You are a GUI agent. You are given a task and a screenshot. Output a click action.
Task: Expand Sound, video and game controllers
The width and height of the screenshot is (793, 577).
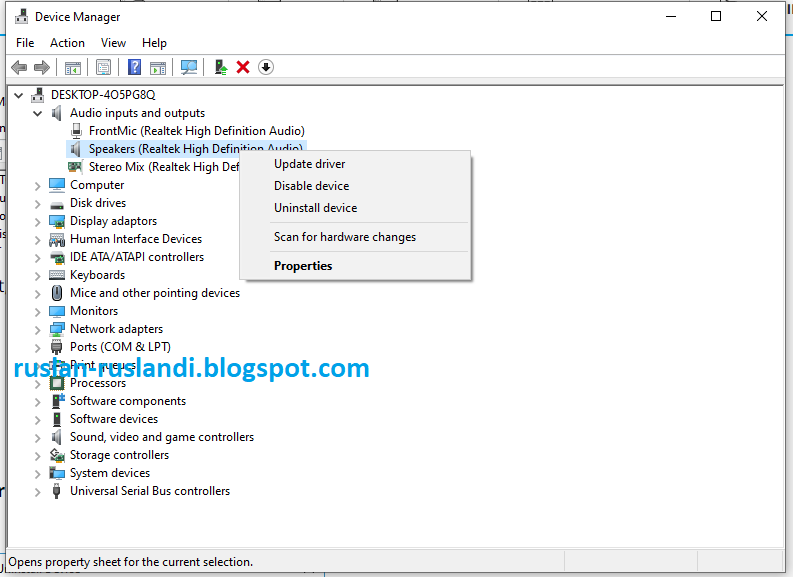(37, 438)
